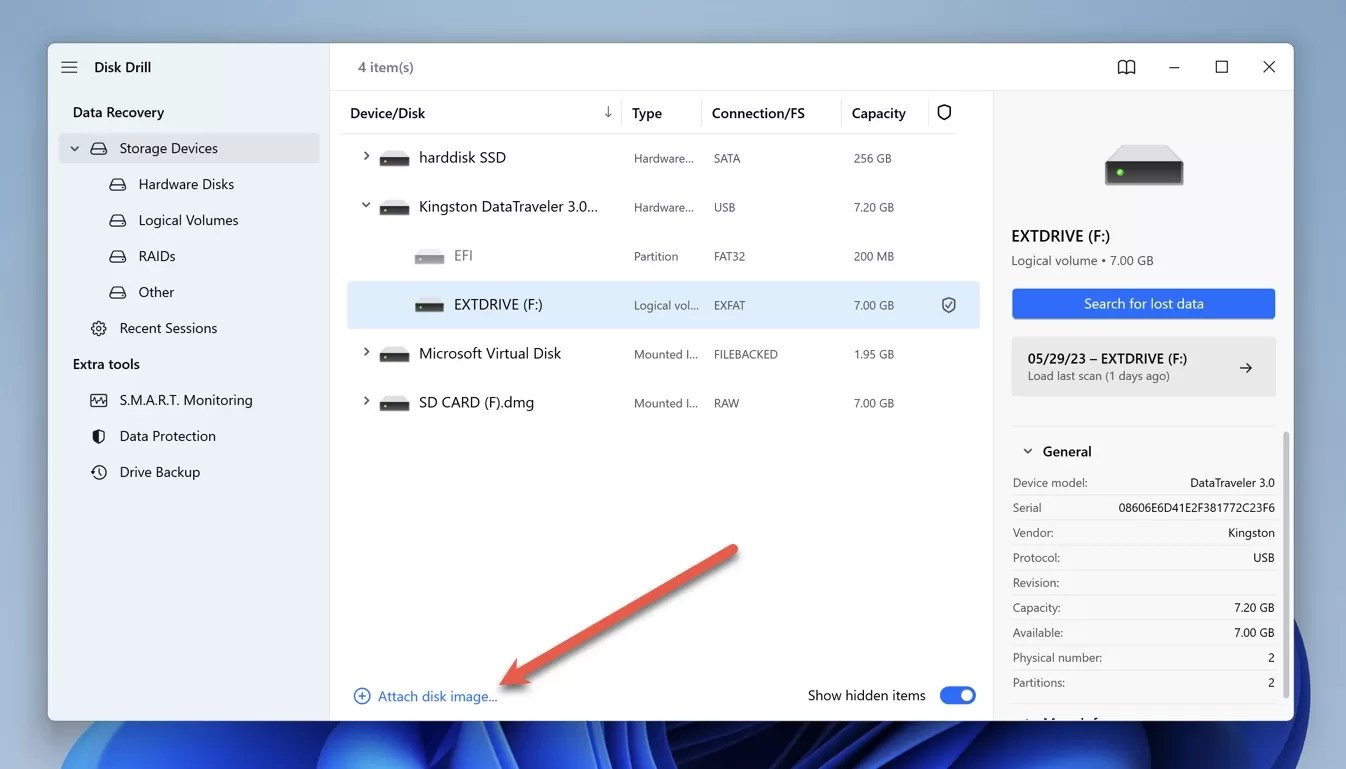This screenshot has height=769, width=1346.
Task: Click the shield icon next to Capacity header
Action: 943,112
